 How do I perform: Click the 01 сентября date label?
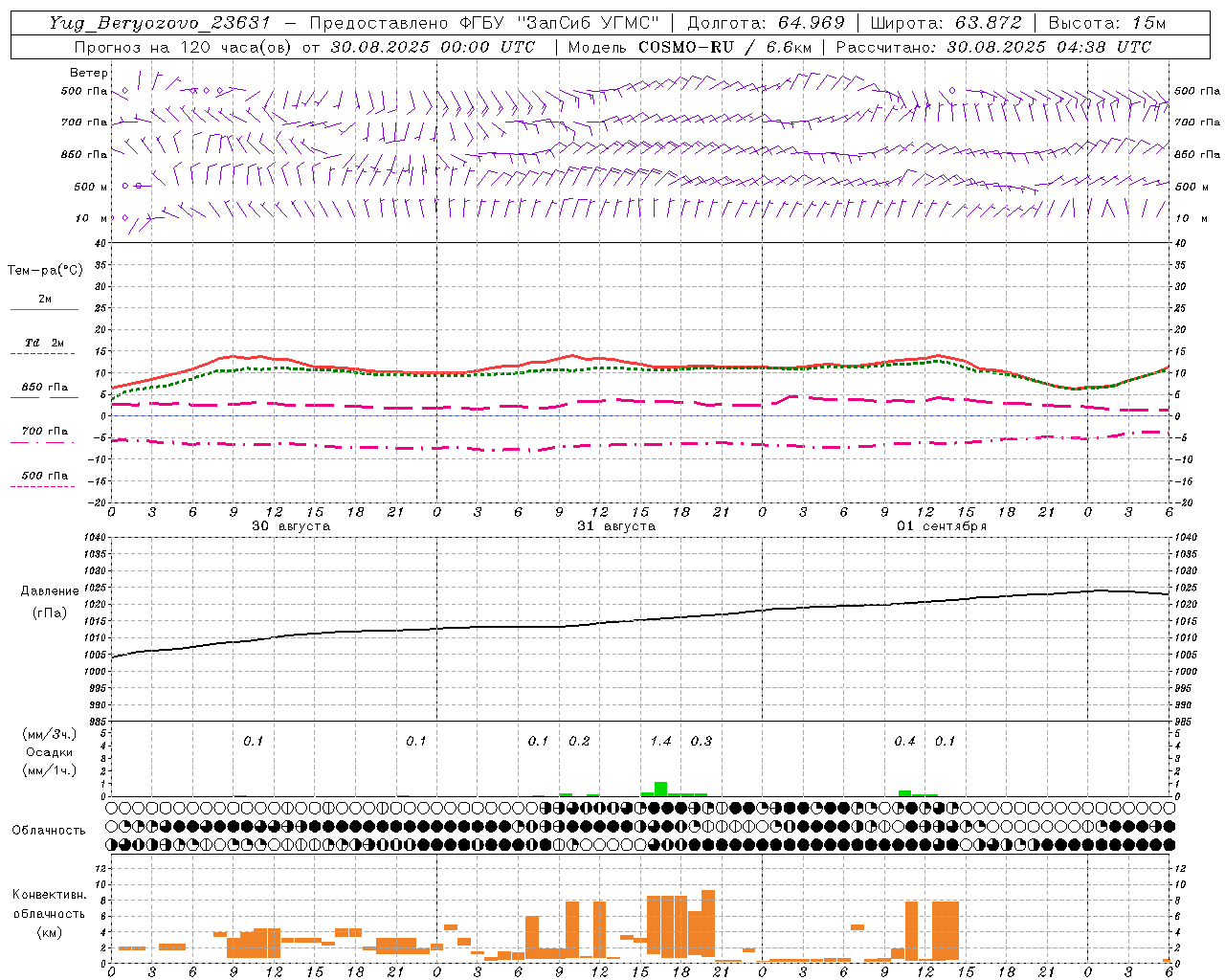(942, 526)
